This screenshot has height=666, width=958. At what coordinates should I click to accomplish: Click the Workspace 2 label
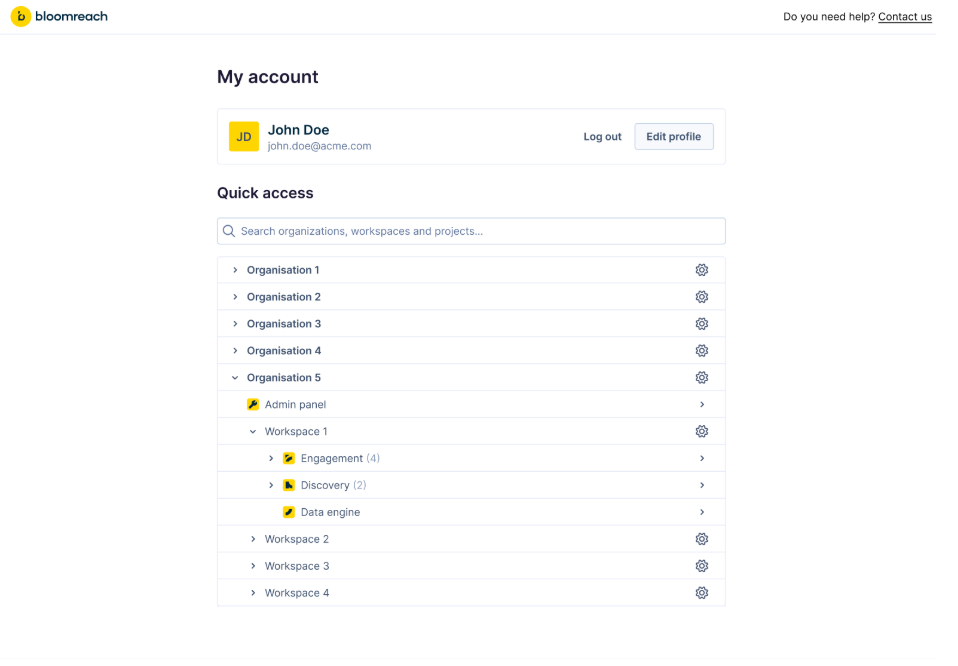(296, 539)
